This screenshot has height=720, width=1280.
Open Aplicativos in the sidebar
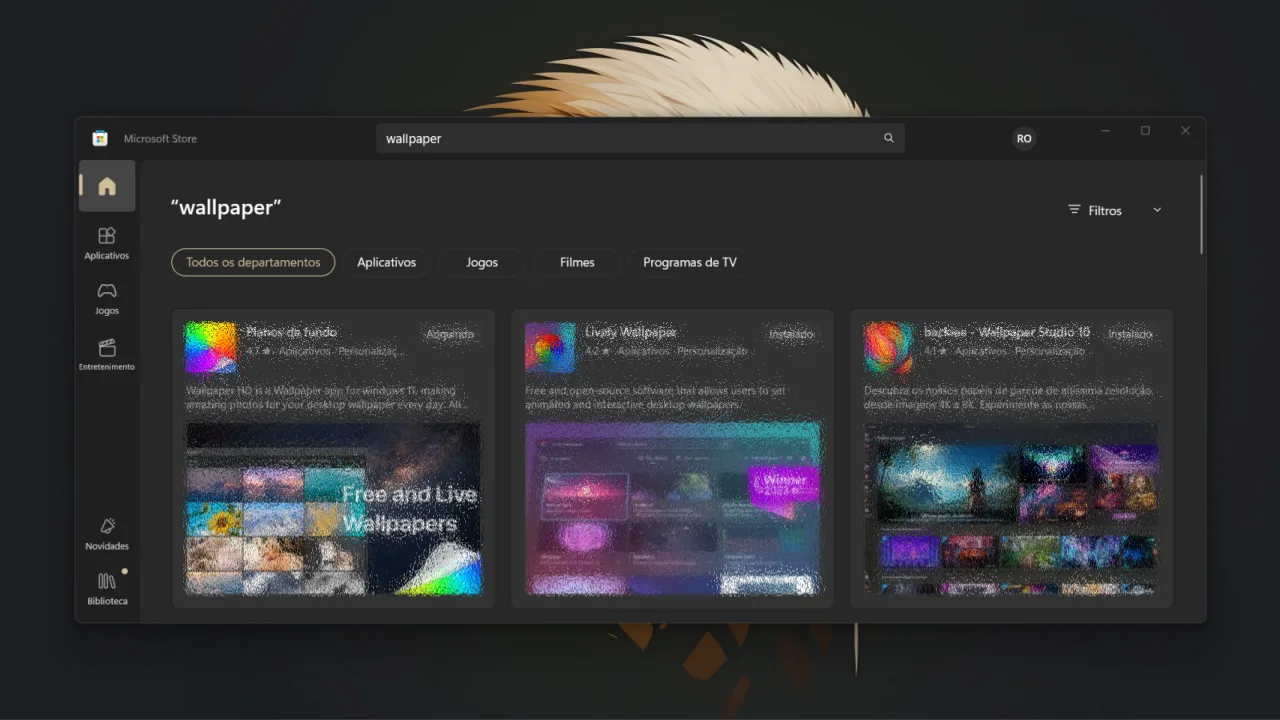[x=107, y=243]
